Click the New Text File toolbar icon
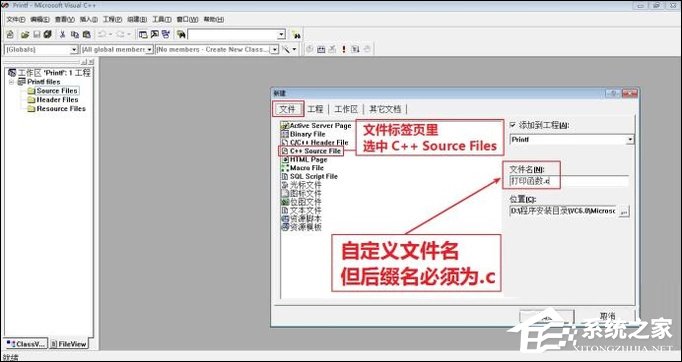Viewport: 682px width, 362px height. coord(10,34)
